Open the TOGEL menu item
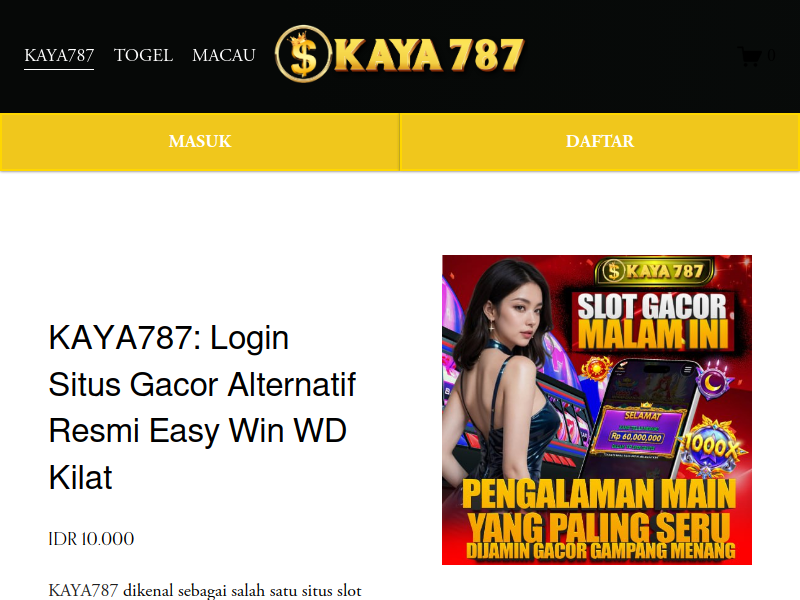The image size is (800, 600). pyautogui.click(x=143, y=55)
